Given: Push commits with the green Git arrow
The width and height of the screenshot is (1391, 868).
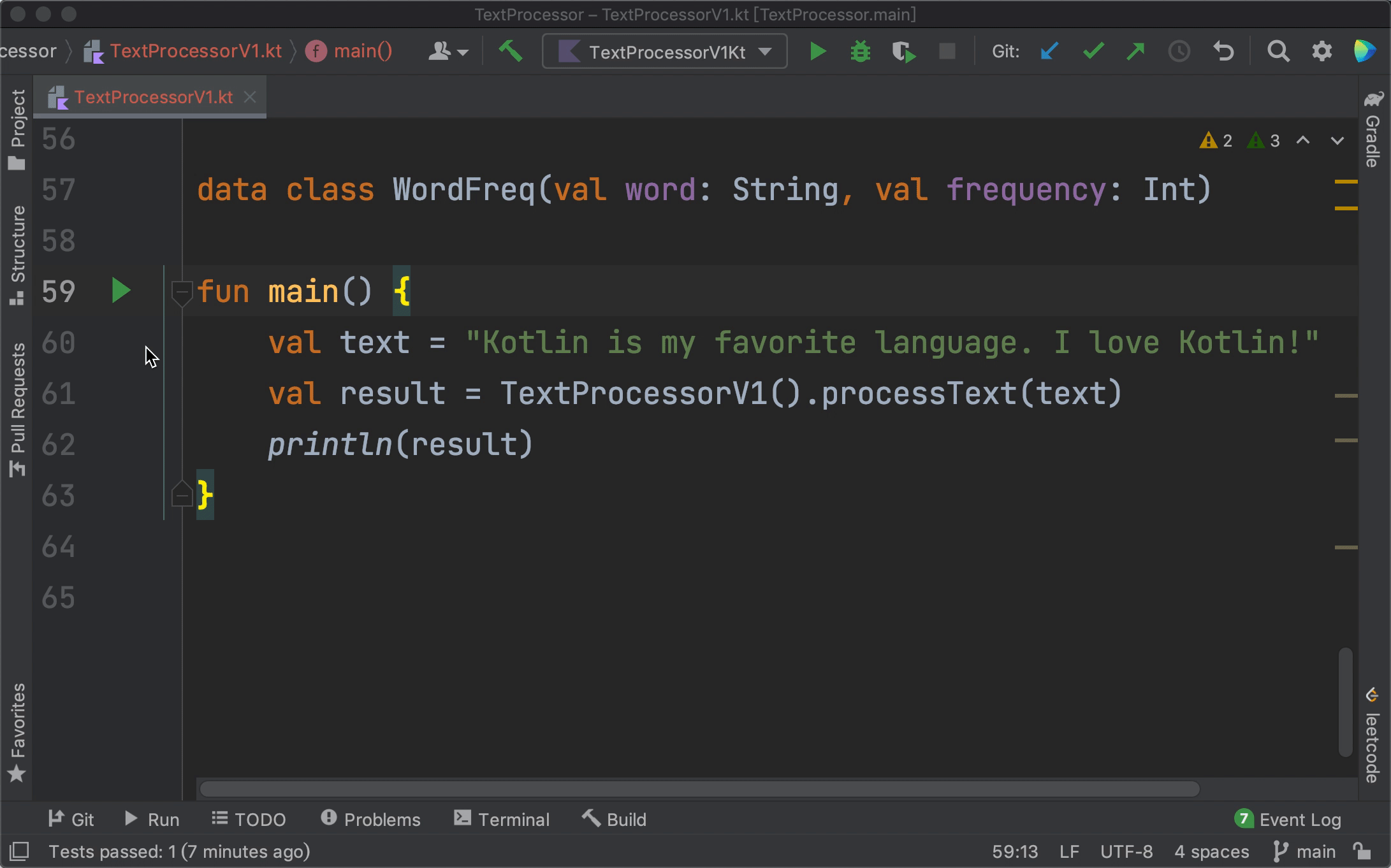Looking at the screenshot, I should (1135, 51).
